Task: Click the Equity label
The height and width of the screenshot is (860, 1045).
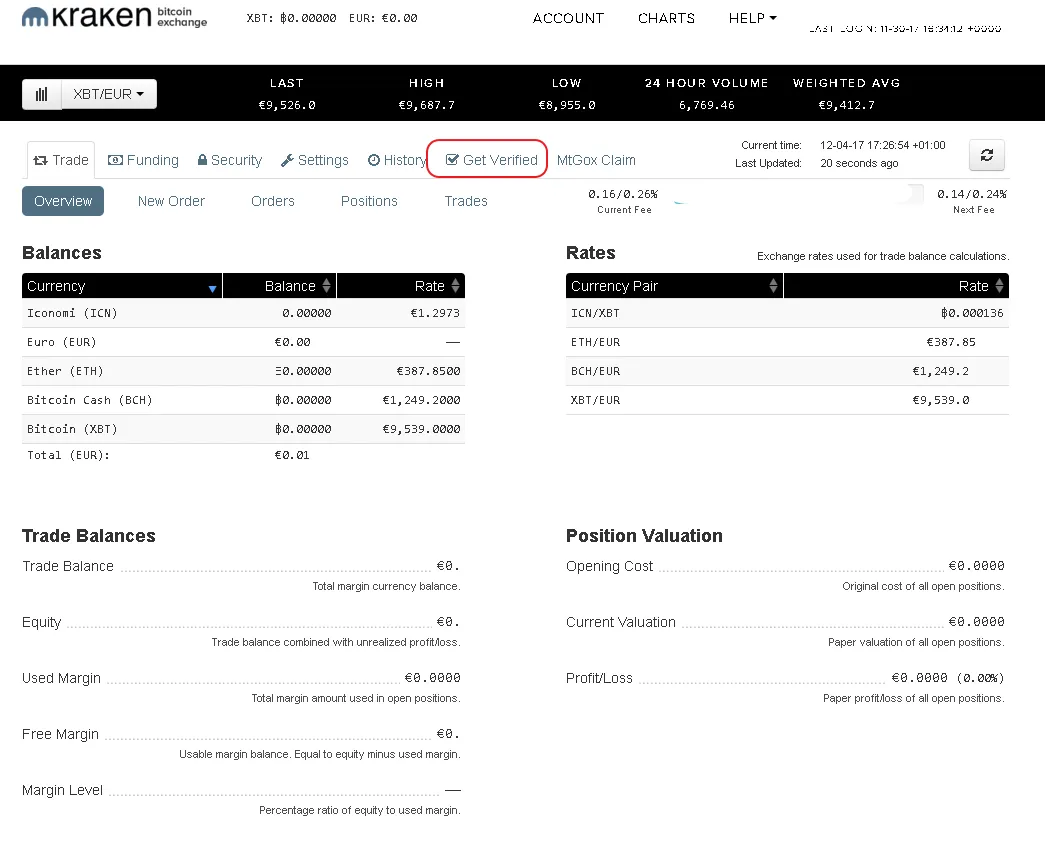Action: click(x=41, y=622)
